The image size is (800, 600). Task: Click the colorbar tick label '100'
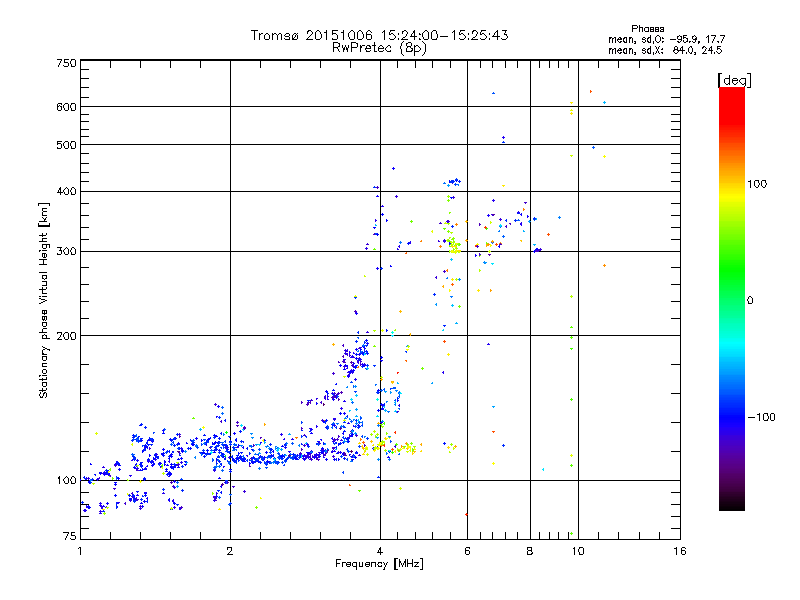[x=757, y=184]
